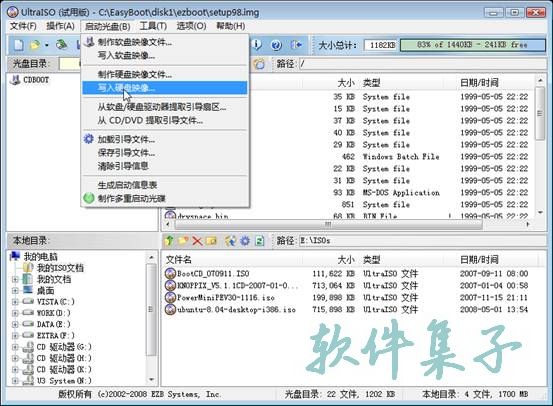Click the add-files icon in local toolbar
The image size is (553, 406).
pyautogui.click(x=231, y=241)
